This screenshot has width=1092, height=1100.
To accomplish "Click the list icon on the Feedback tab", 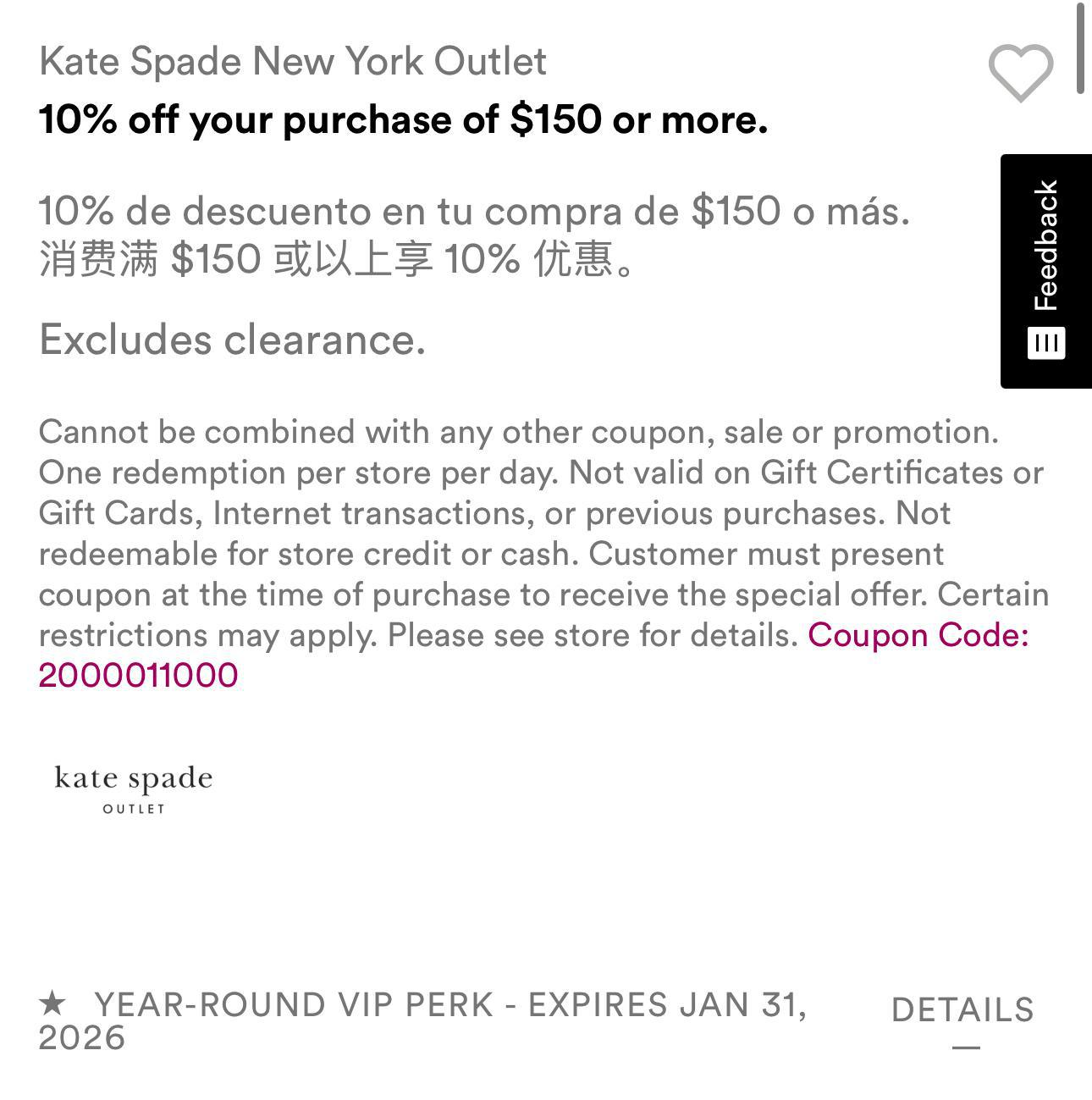I will coord(1046,343).
